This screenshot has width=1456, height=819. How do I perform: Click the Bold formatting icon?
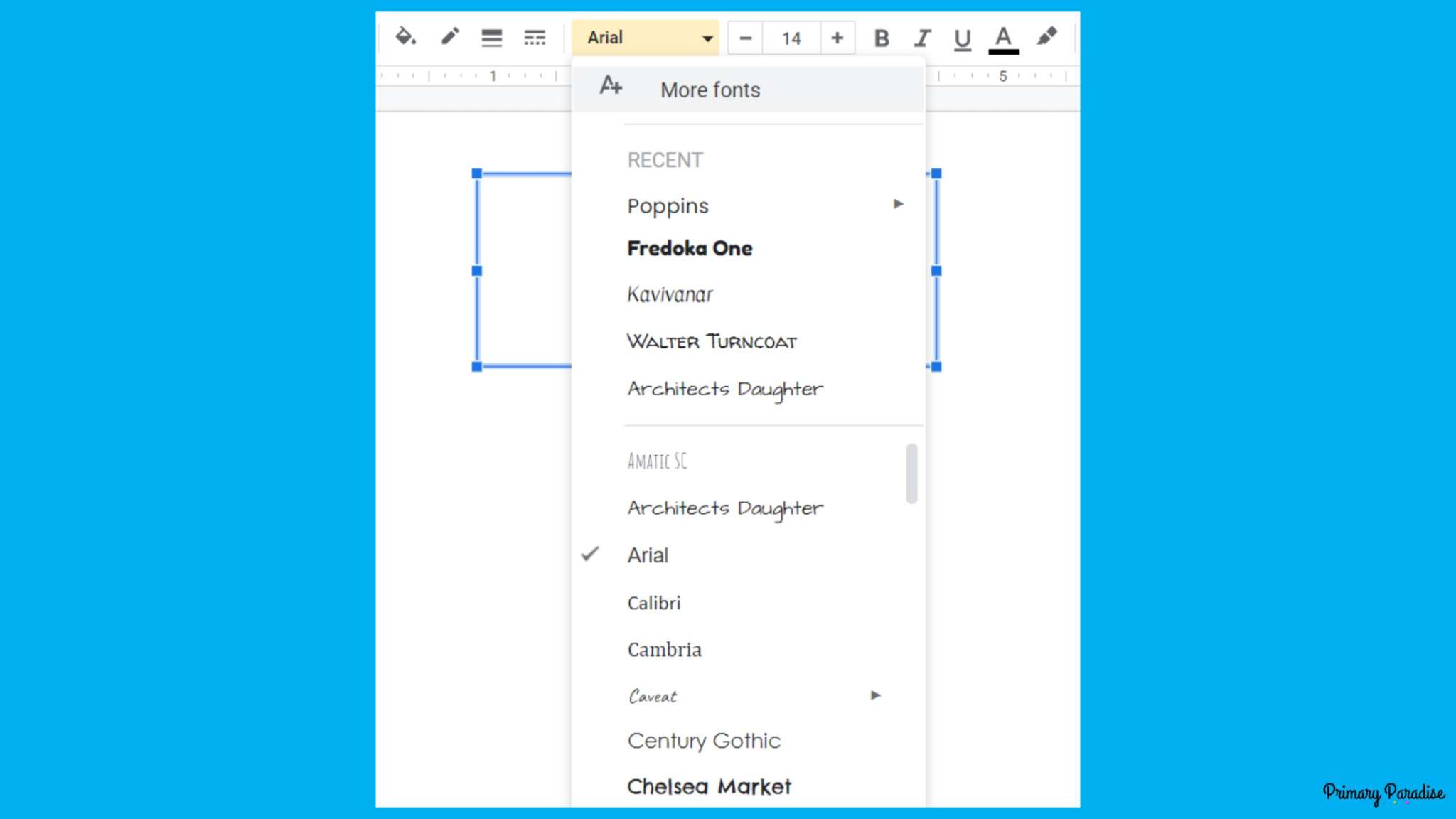tap(880, 37)
